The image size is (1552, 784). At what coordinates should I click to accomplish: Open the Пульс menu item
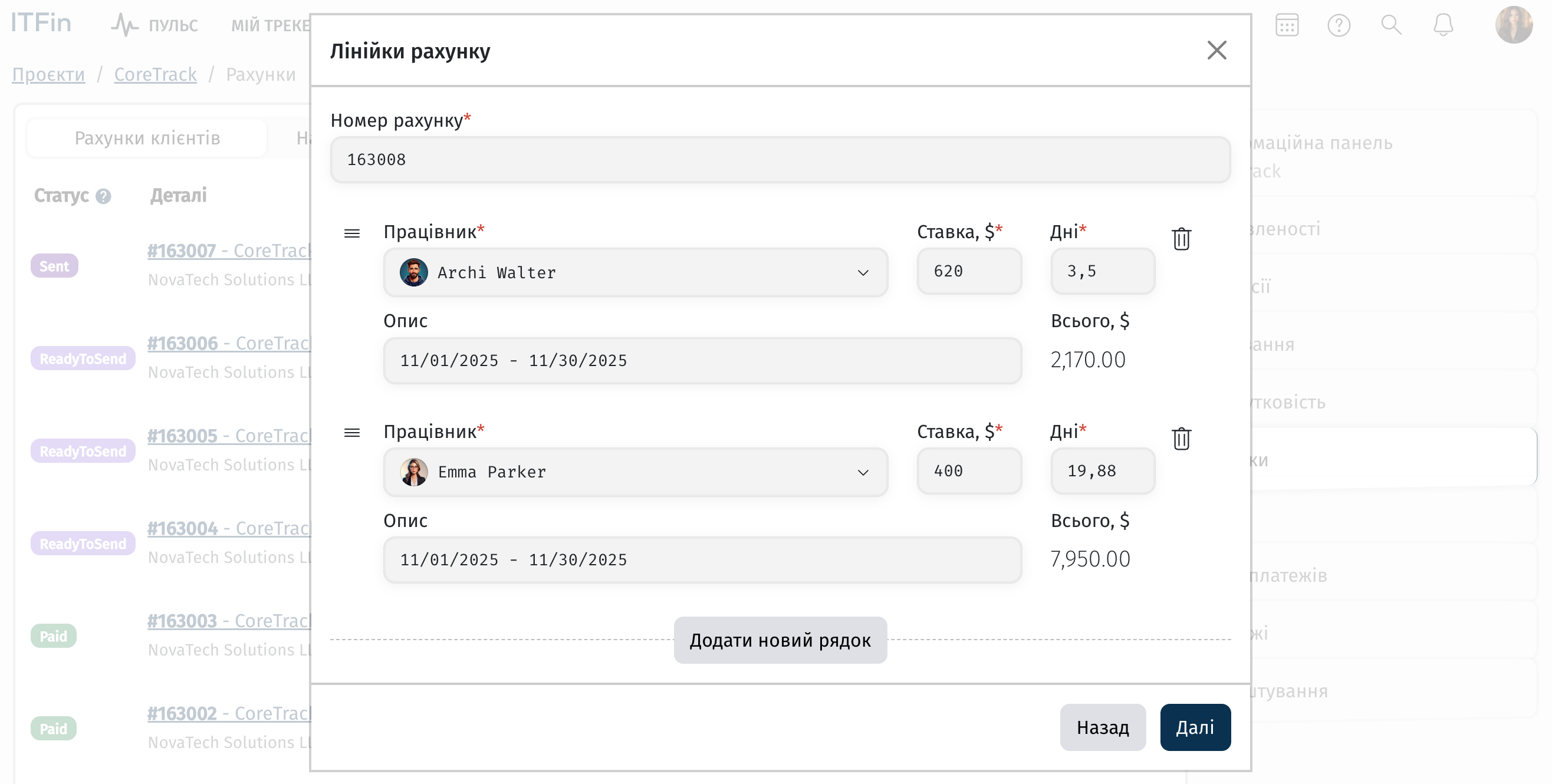[155, 25]
